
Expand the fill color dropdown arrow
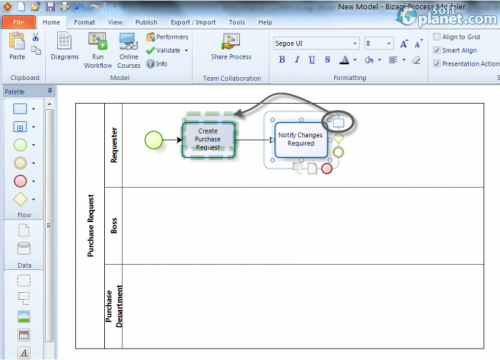379,60
